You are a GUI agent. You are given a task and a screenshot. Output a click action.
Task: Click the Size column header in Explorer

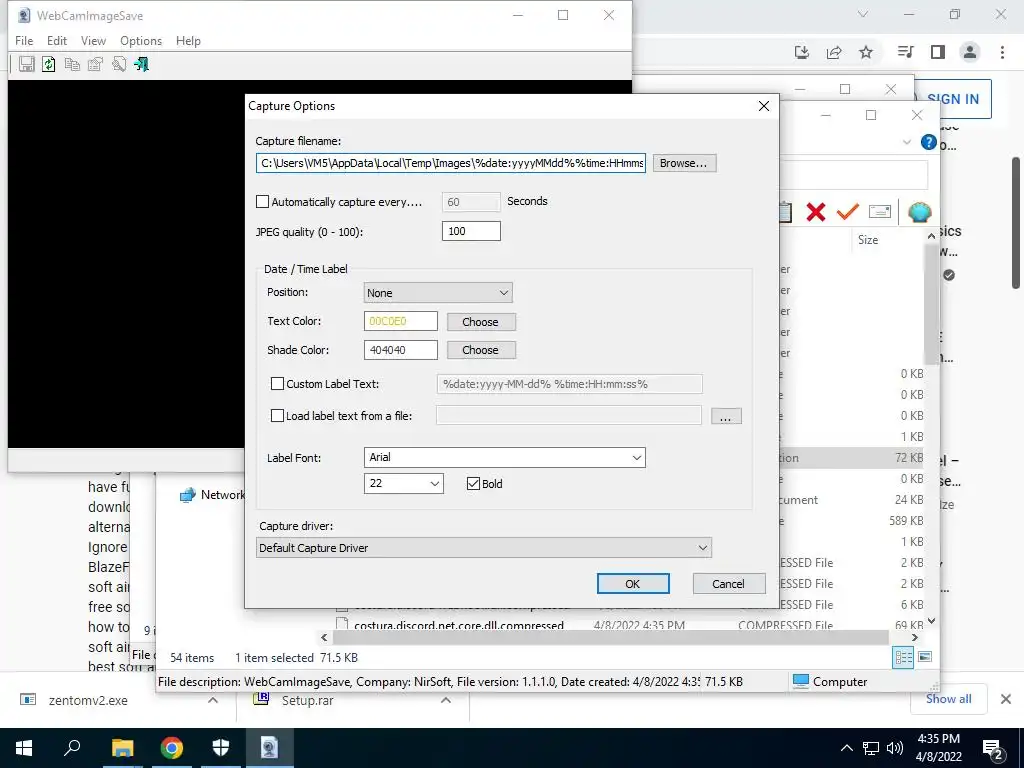[x=868, y=240]
